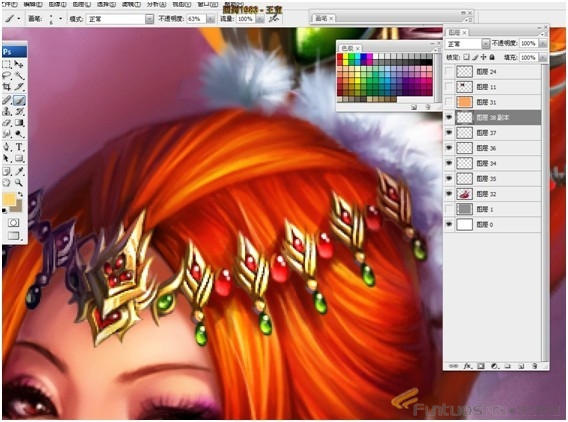Show layer 图层 31 visibility box
Screen dimensions: 568x422
(449, 102)
